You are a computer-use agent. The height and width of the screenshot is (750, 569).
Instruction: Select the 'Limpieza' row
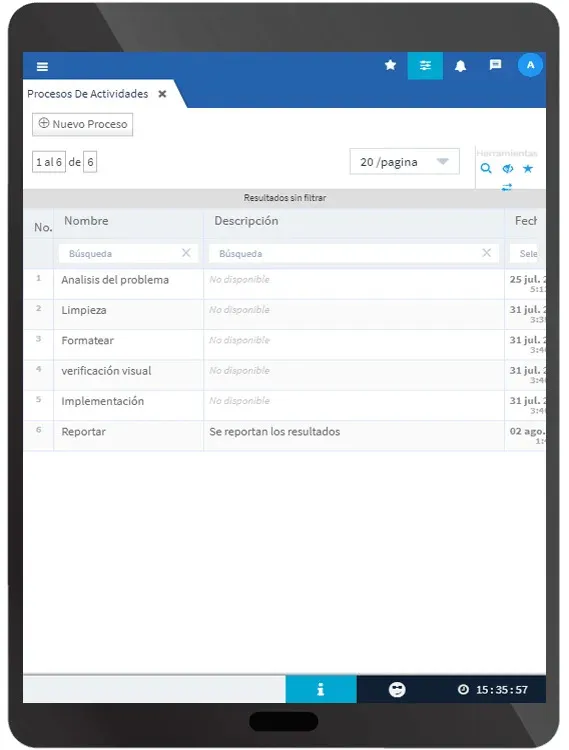pyautogui.click(x=284, y=315)
